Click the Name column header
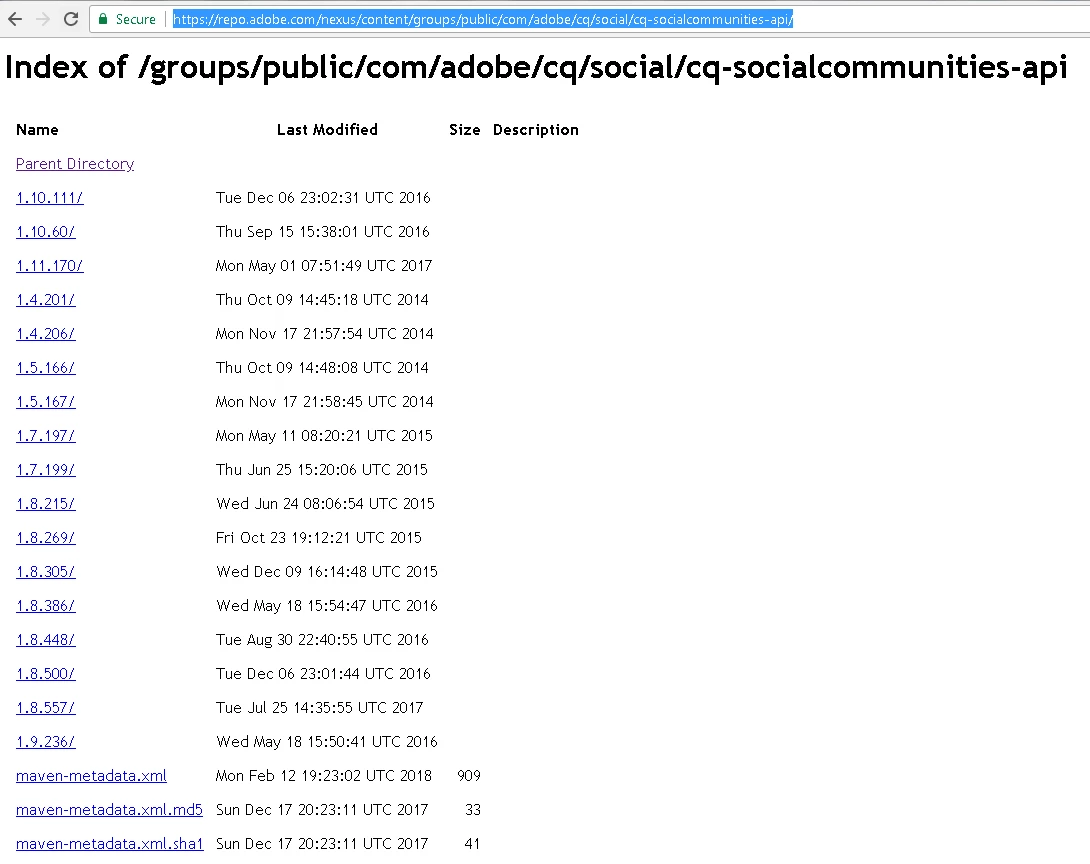This screenshot has height=864, width=1090. click(38, 130)
